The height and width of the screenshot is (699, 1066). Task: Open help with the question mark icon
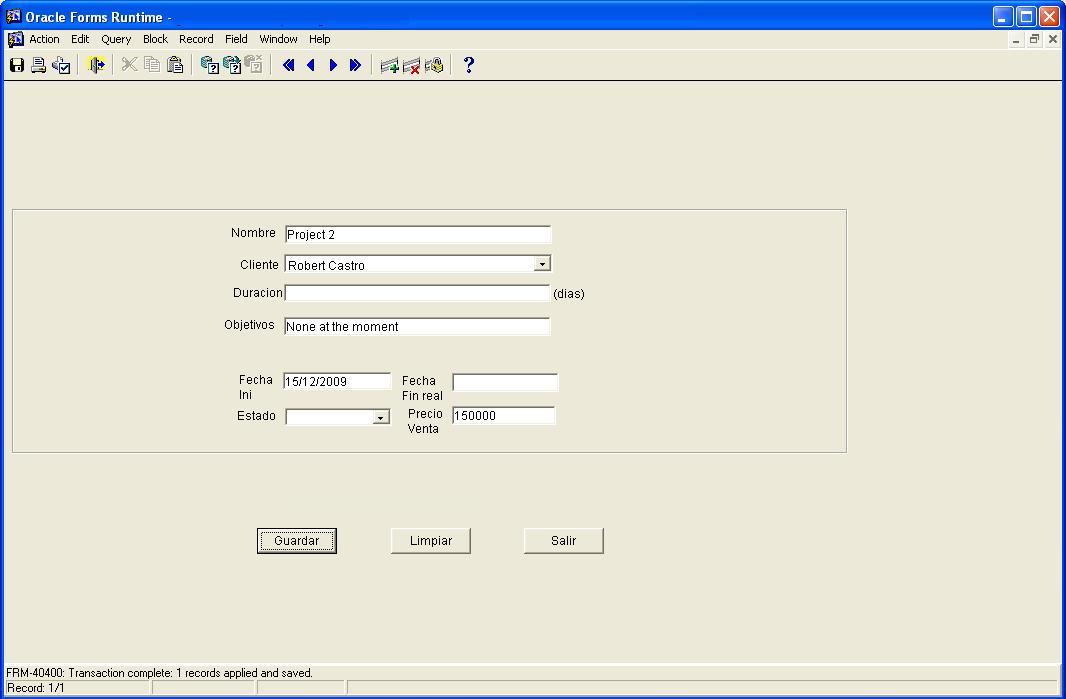(468, 65)
